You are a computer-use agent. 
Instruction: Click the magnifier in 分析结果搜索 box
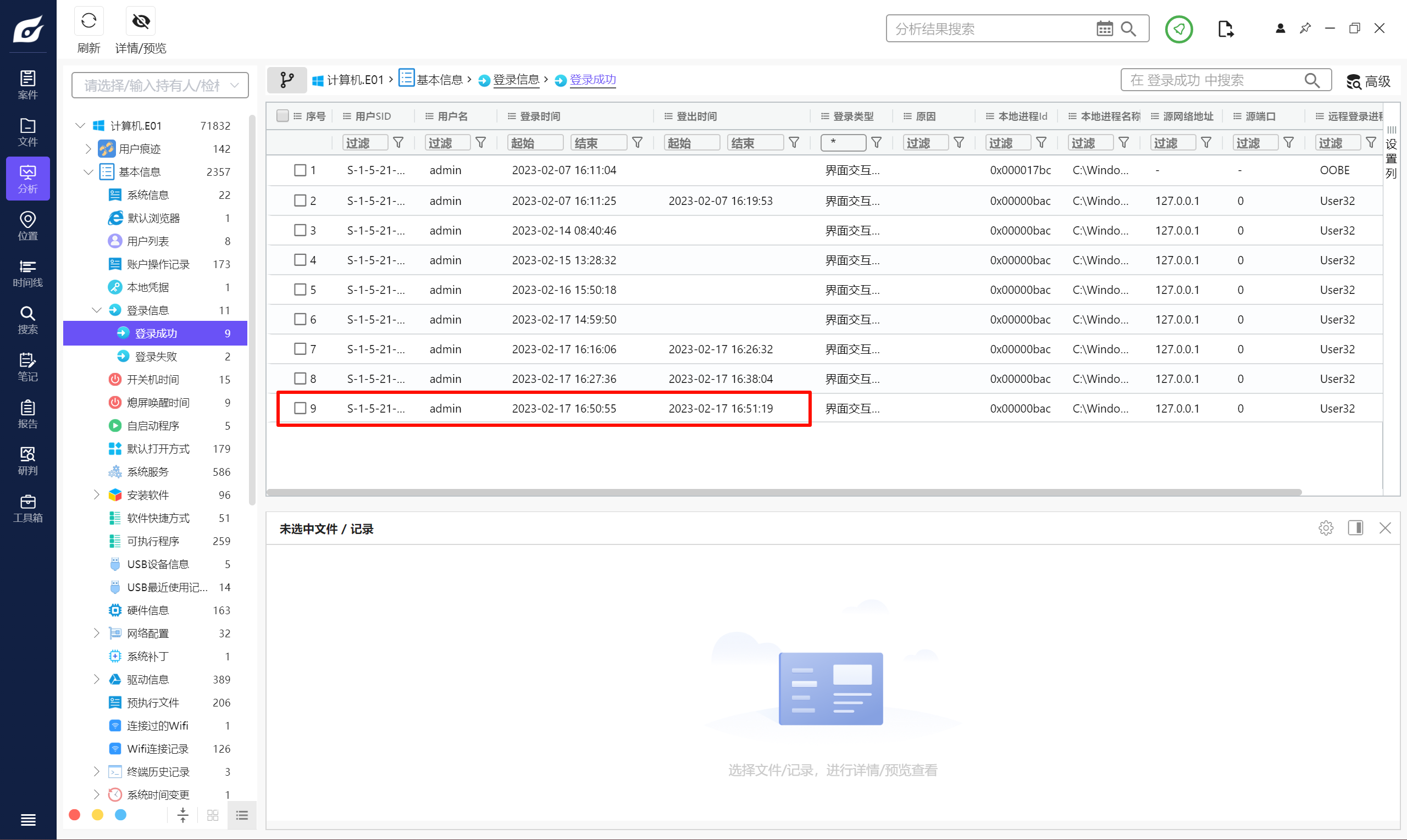[1128, 29]
